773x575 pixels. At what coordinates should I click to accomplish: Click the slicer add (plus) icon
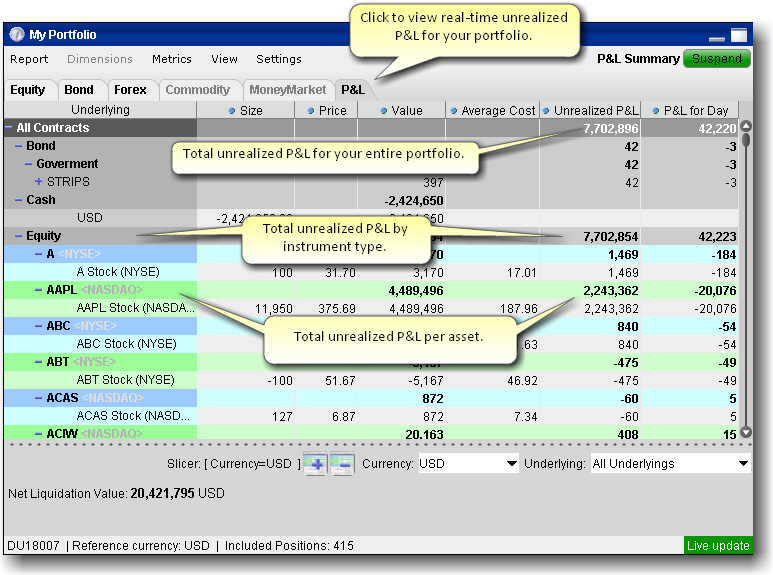point(314,465)
